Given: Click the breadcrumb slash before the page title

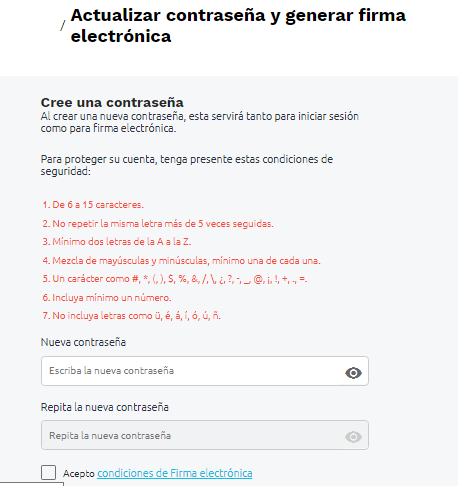Looking at the screenshot, I should (63, 26).
